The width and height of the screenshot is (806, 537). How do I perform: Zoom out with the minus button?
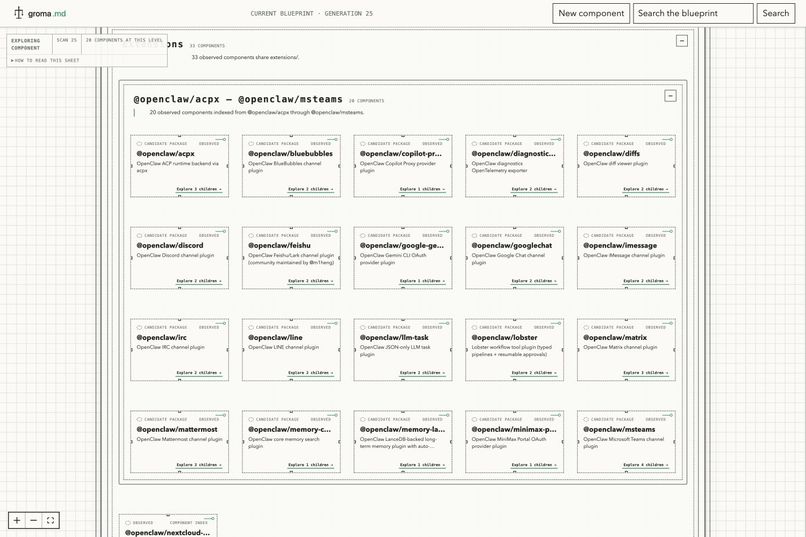point(33,520)
